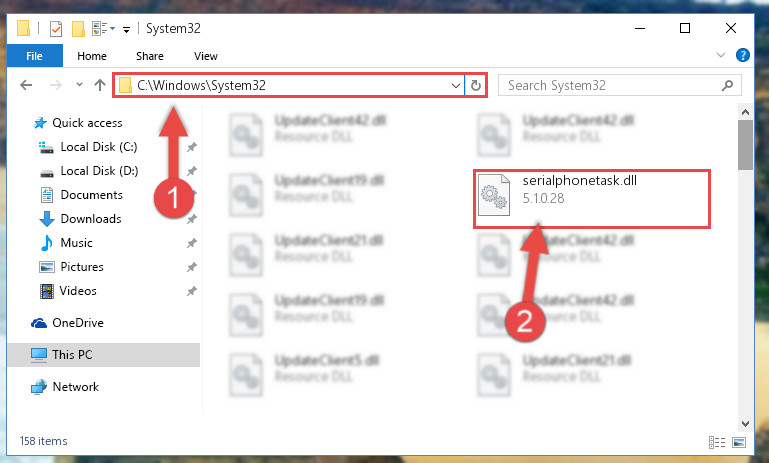Open the File menu
Image resolution: width=769 pixels, height=463 pixels.
(x=34, y=56)
